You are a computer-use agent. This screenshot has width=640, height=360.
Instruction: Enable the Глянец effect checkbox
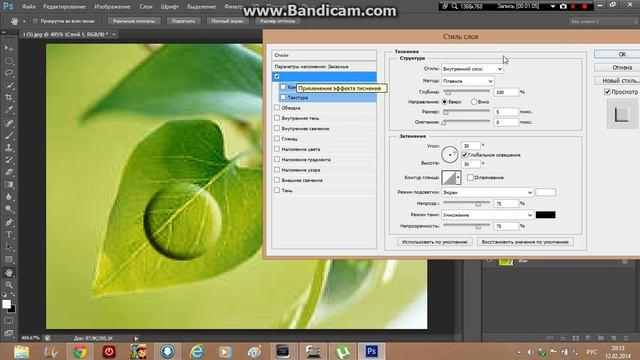coord(277,138)
